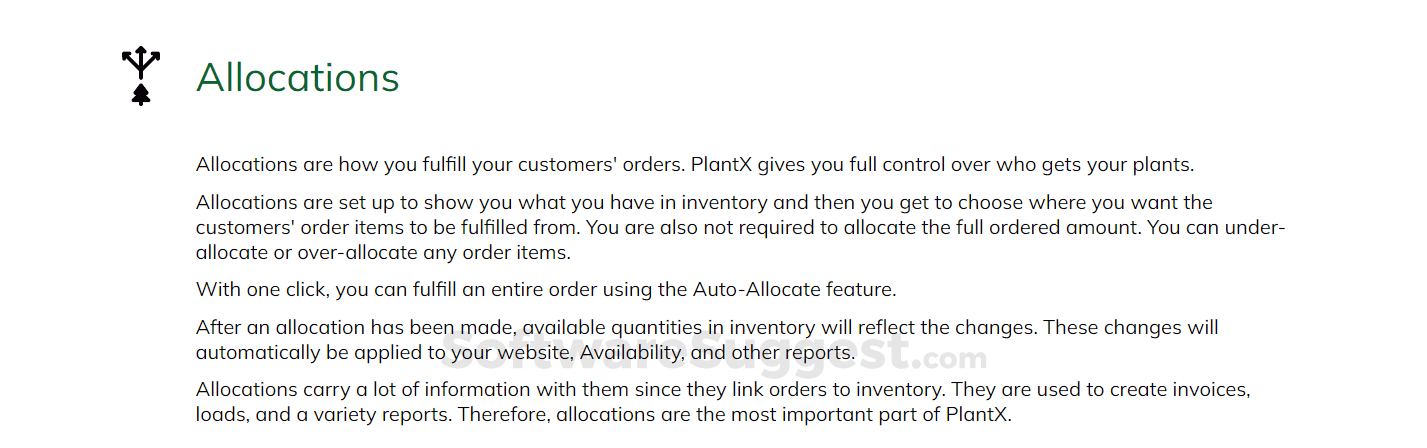Click the small tree at the icon's base

[141, 96]
